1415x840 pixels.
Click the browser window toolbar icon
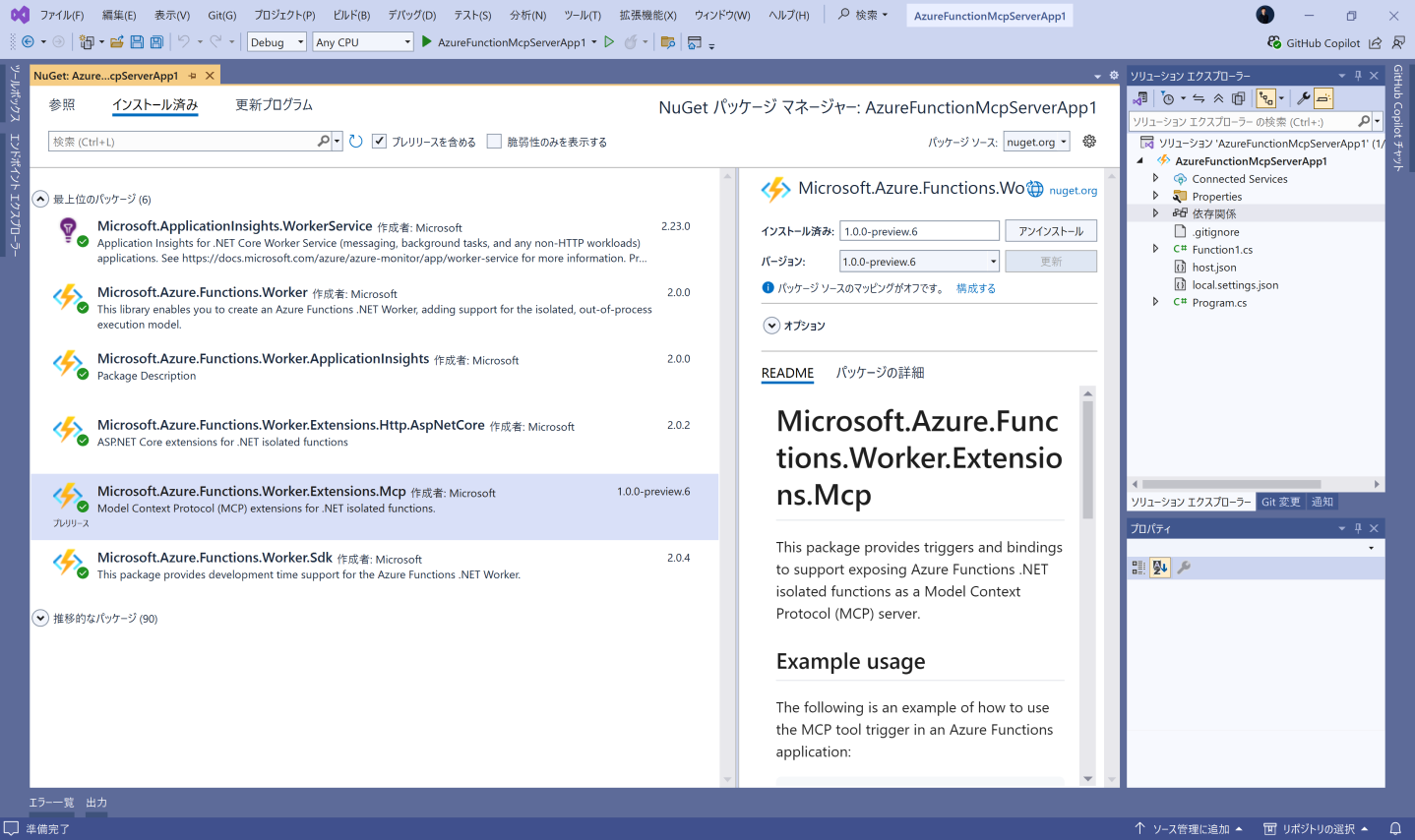(695, 42)
